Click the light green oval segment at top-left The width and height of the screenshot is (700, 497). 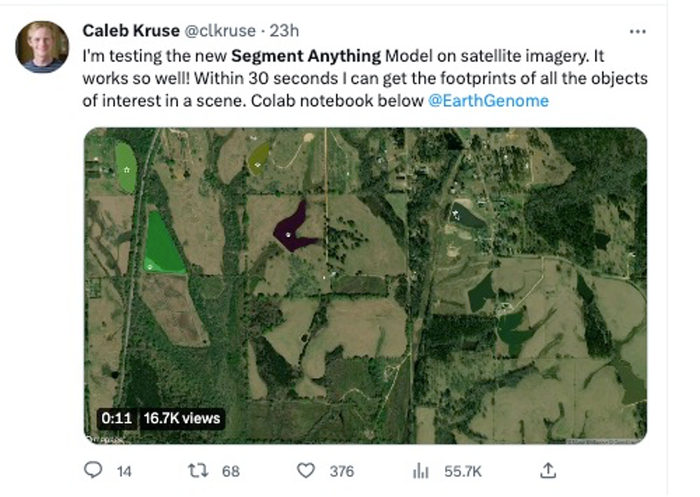(126, 166)
